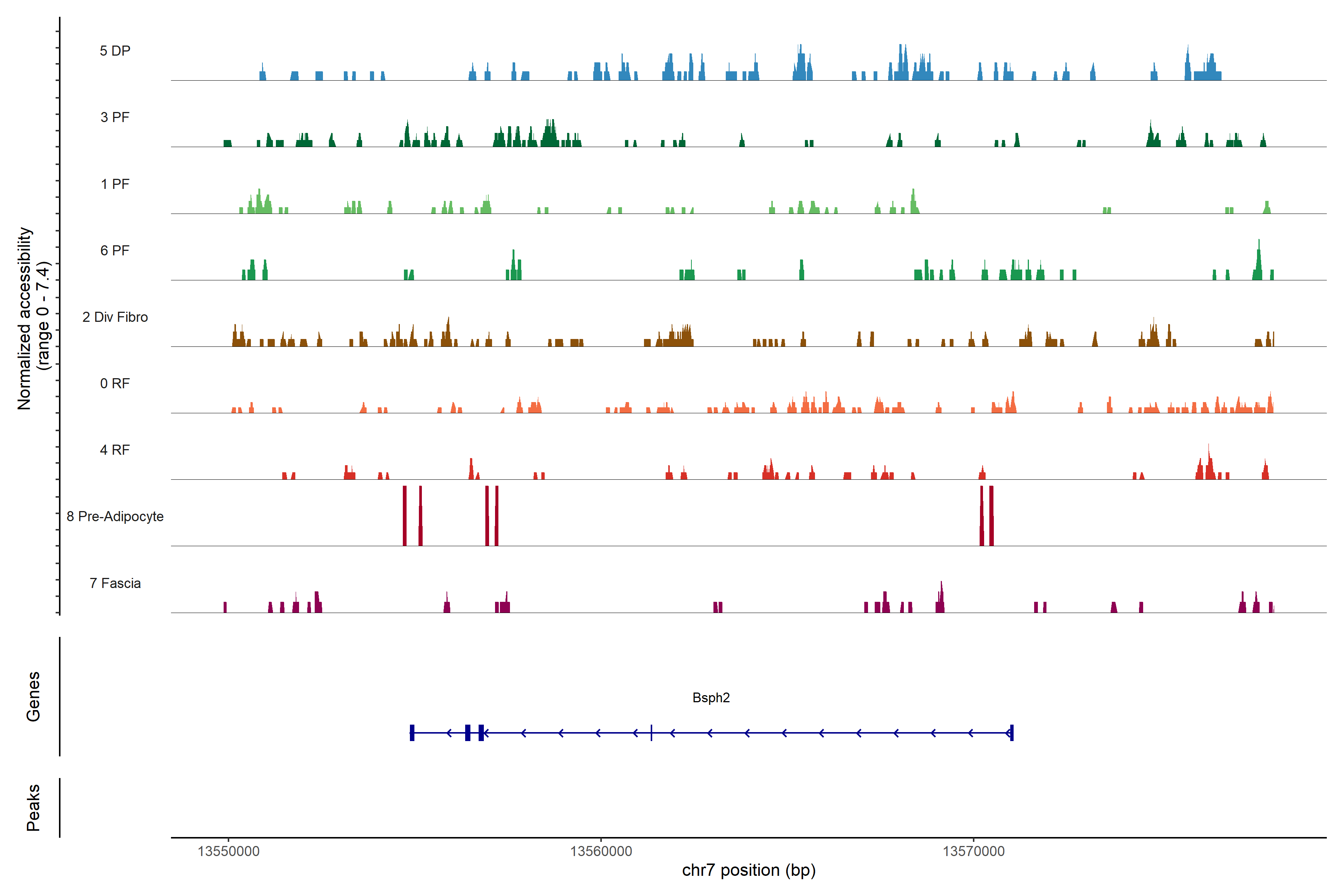Click the 6 PF track label

coord(115,250)
